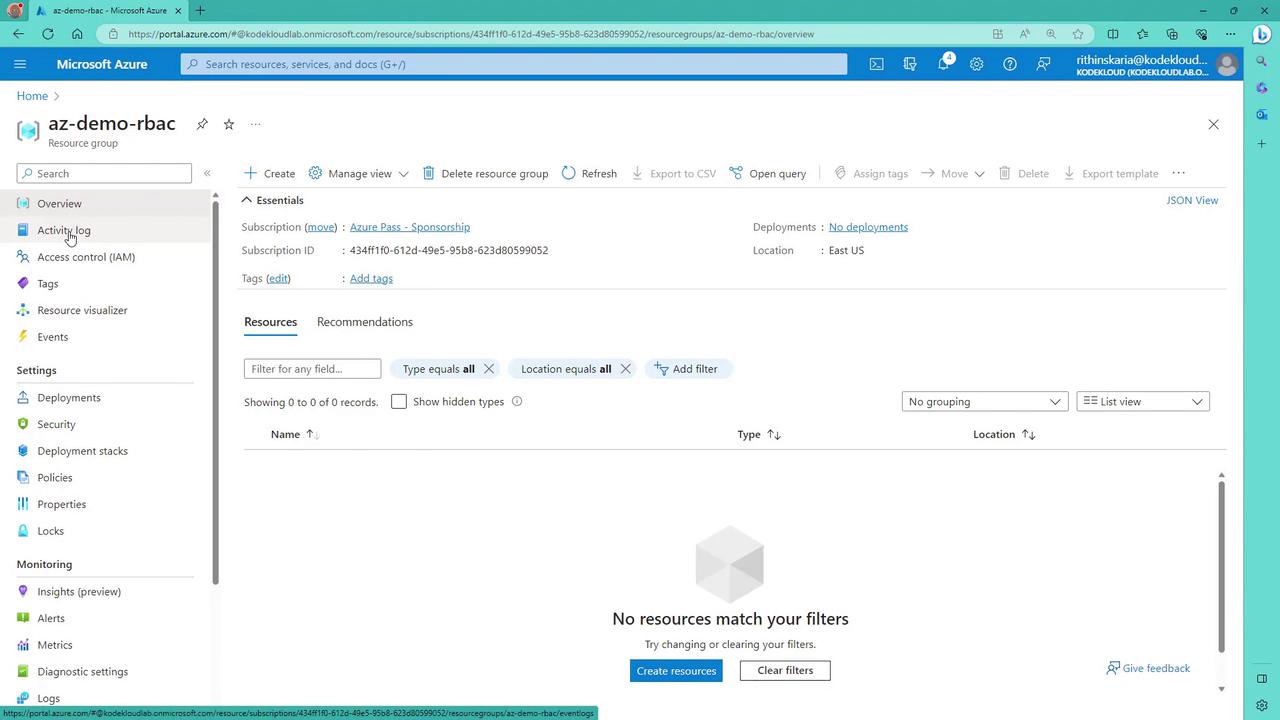Open the Help question mark icon

pos(1010,64)
